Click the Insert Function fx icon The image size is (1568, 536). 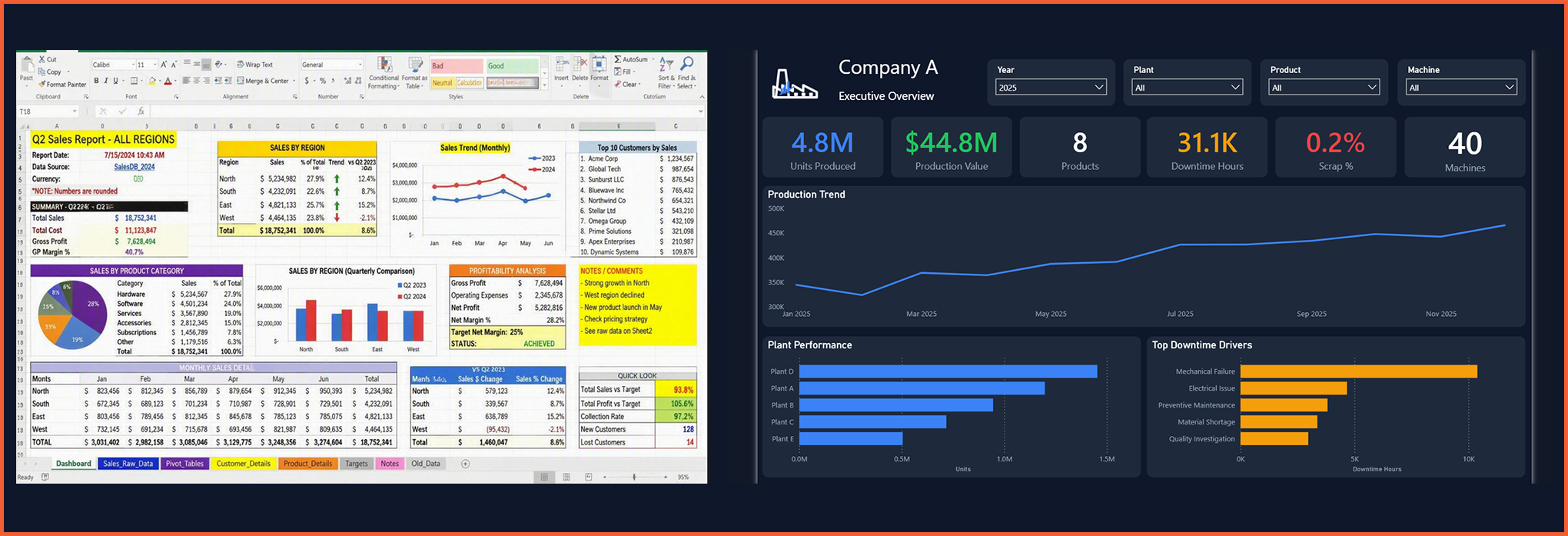point(141,112)
